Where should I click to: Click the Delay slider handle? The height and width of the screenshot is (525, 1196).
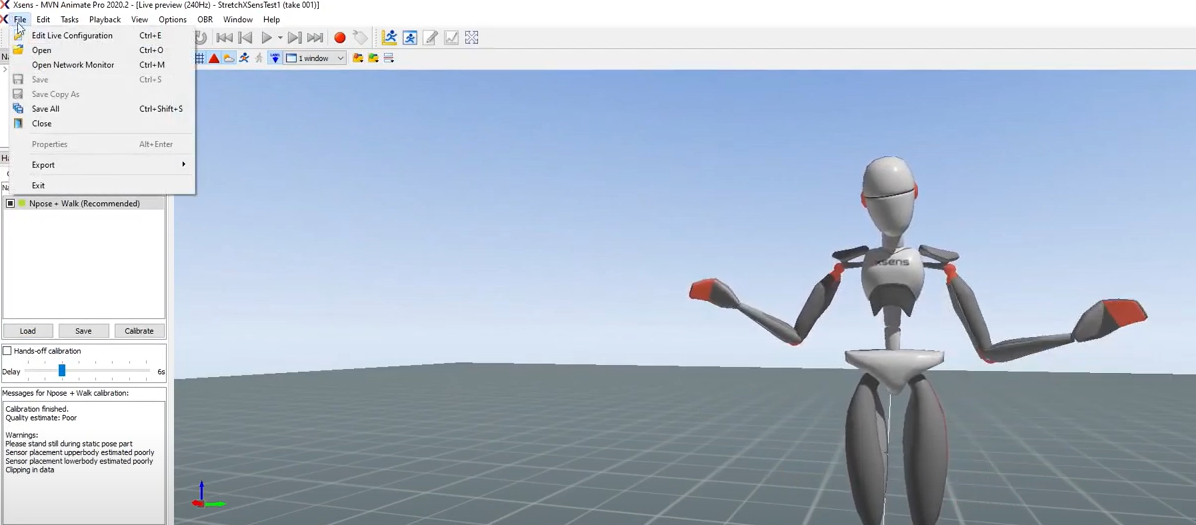[x=62, y=371]
